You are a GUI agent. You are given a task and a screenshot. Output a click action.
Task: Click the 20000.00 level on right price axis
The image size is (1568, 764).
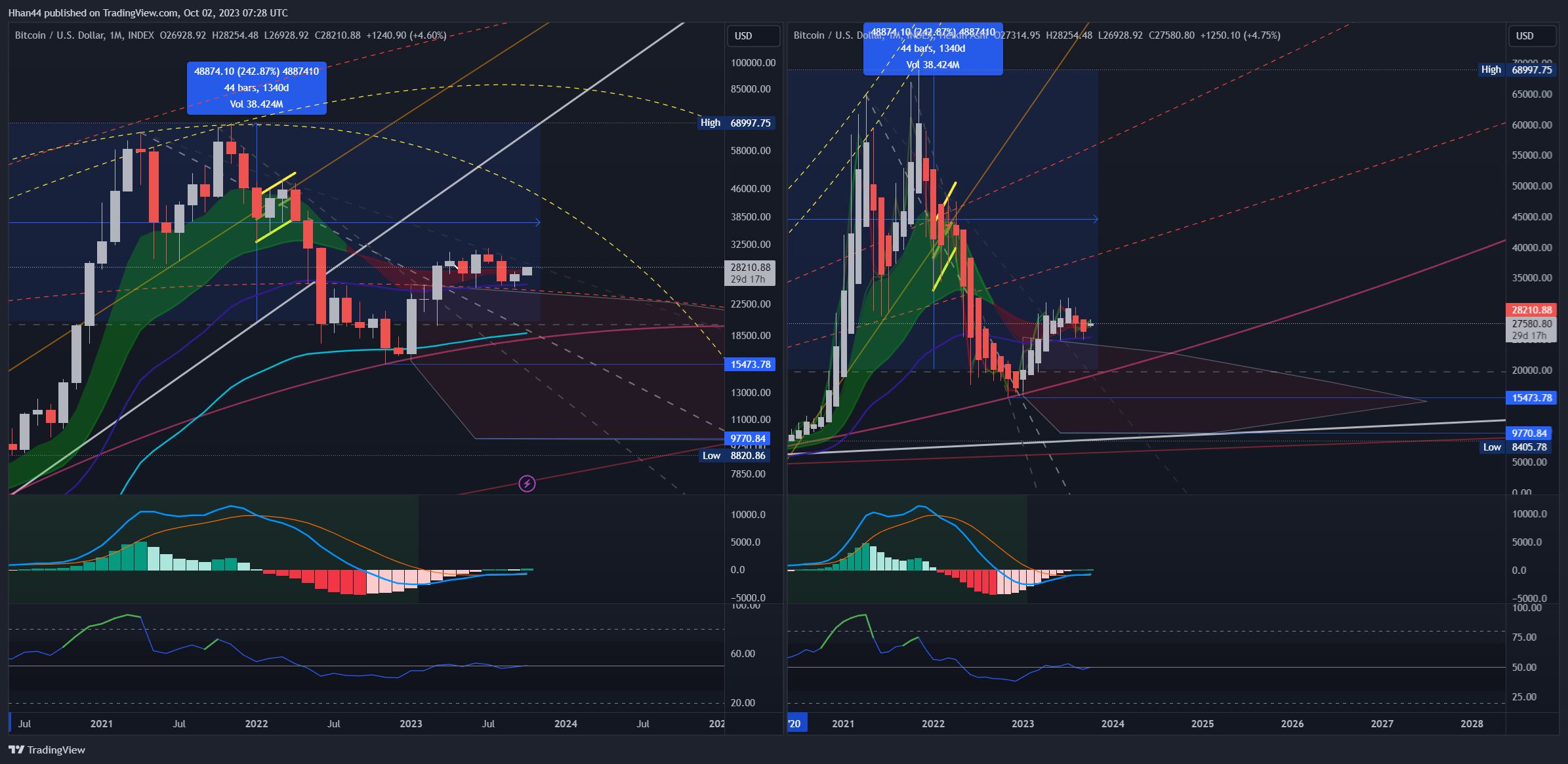1532,371
